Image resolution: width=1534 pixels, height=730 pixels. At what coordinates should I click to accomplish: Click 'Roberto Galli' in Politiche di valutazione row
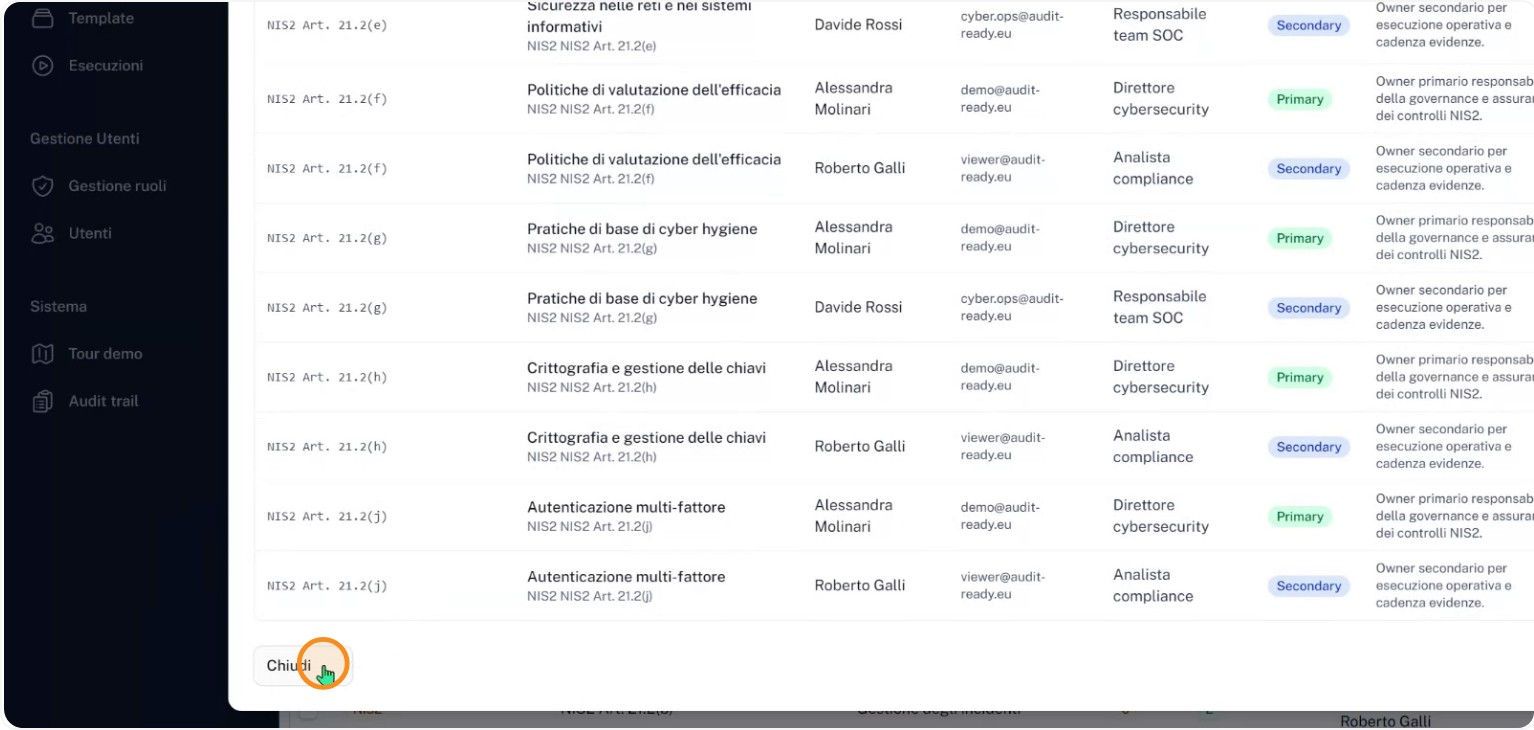pyautogui.click(x=860, y=168)
